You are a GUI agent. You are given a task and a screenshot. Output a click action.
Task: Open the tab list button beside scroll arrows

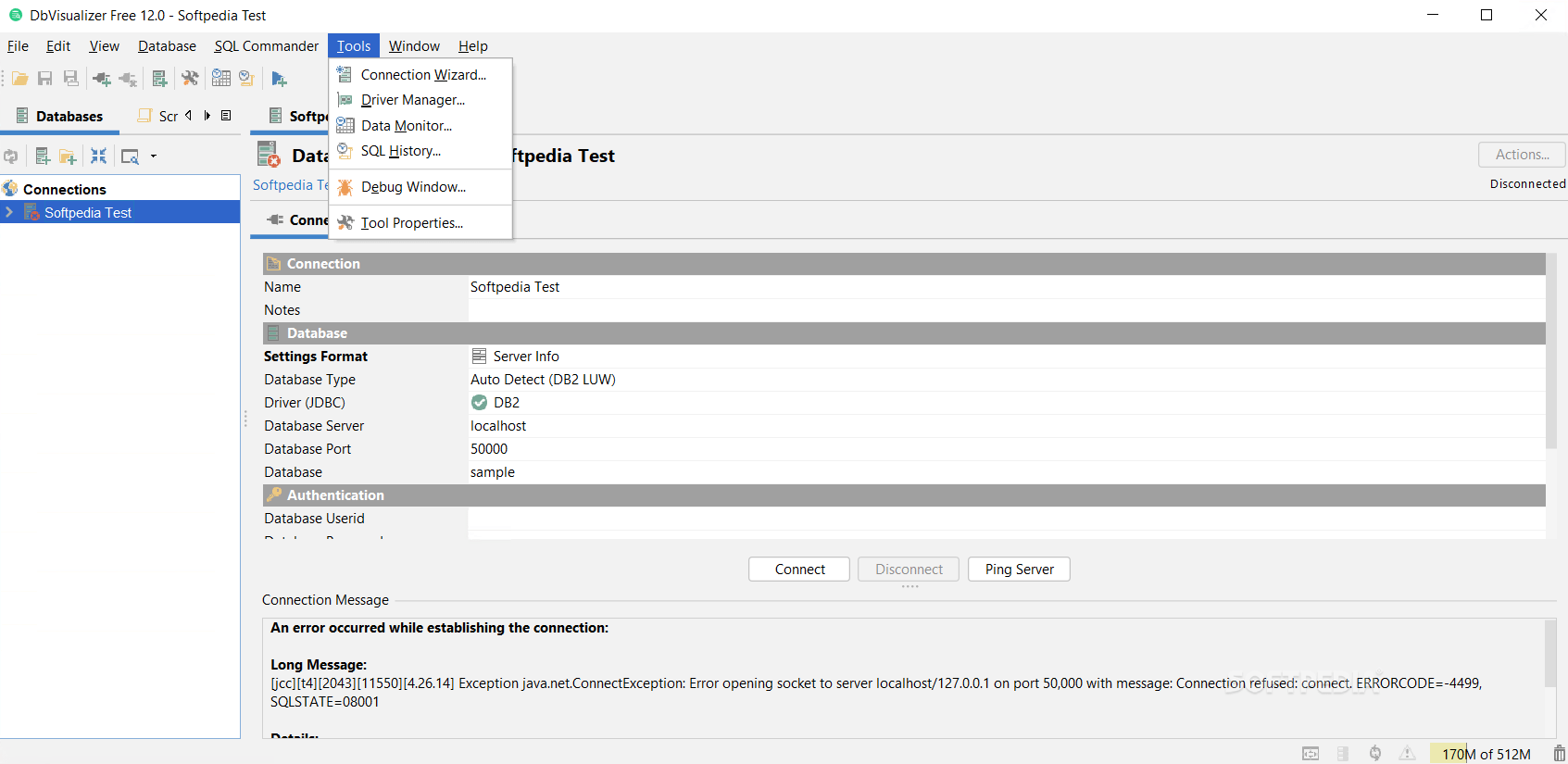pos(226,116)
